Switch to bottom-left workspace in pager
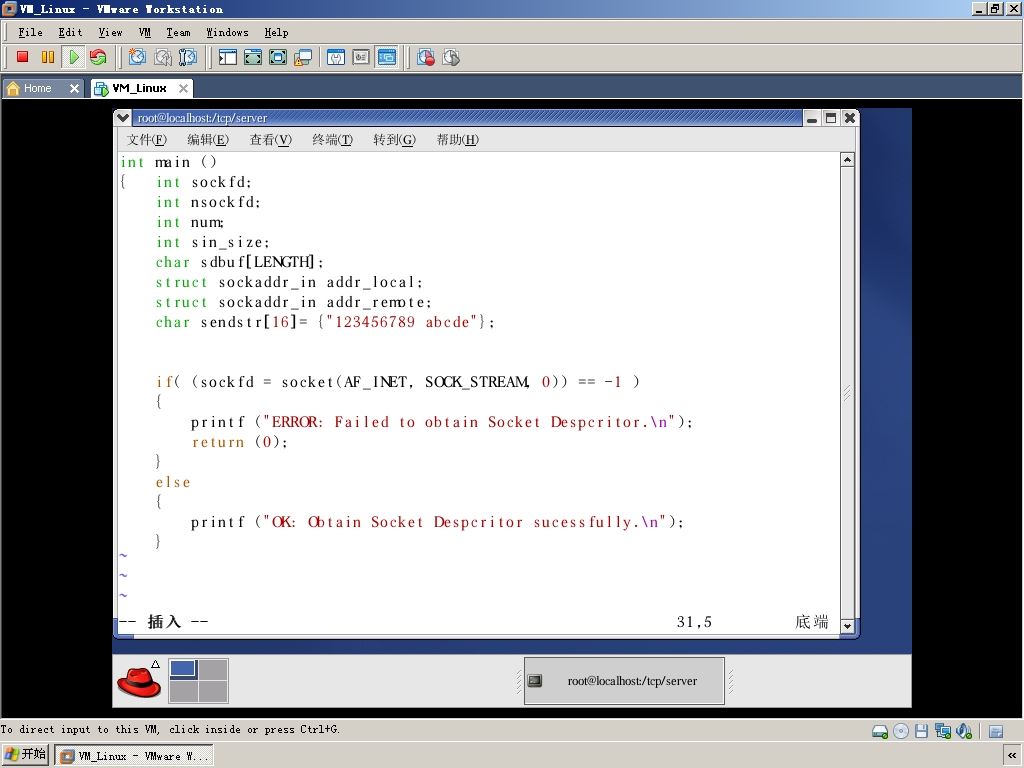This screenshot has height=768, width=1024. coord(184,692)
